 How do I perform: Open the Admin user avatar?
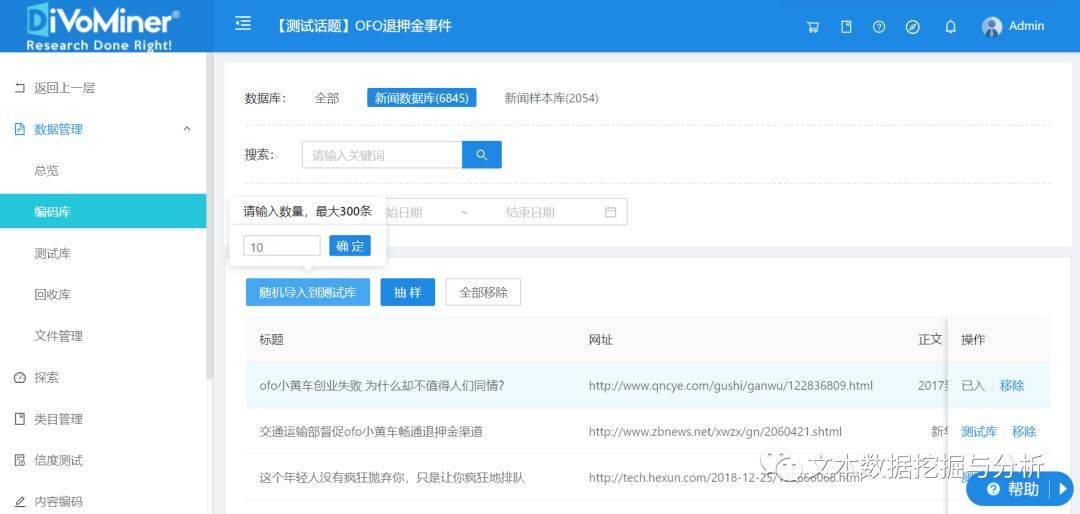point(992,27)
